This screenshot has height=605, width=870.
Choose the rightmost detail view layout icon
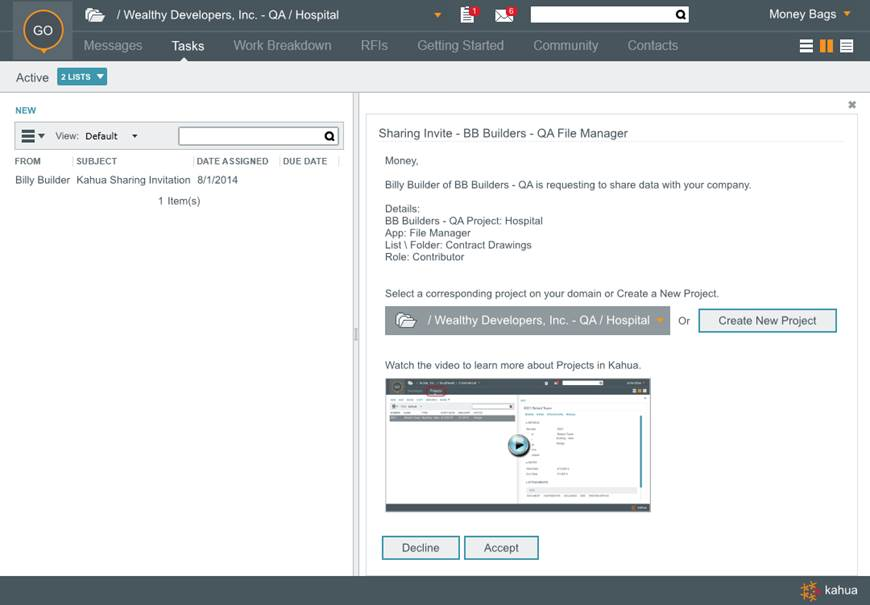(847, 46)
